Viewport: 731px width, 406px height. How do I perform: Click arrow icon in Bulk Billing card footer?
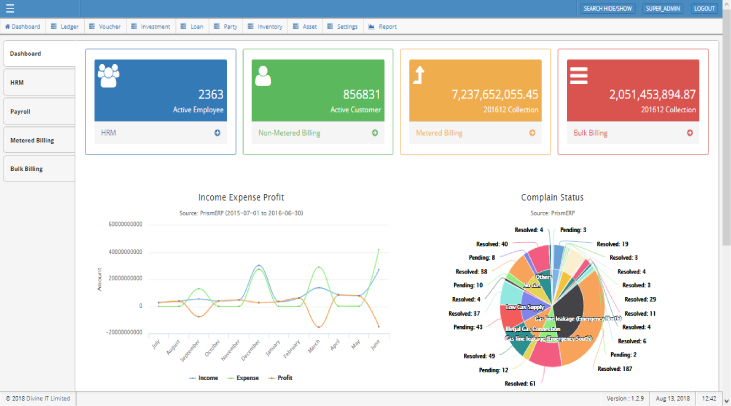pyautogui.click(x=689, y=132)
